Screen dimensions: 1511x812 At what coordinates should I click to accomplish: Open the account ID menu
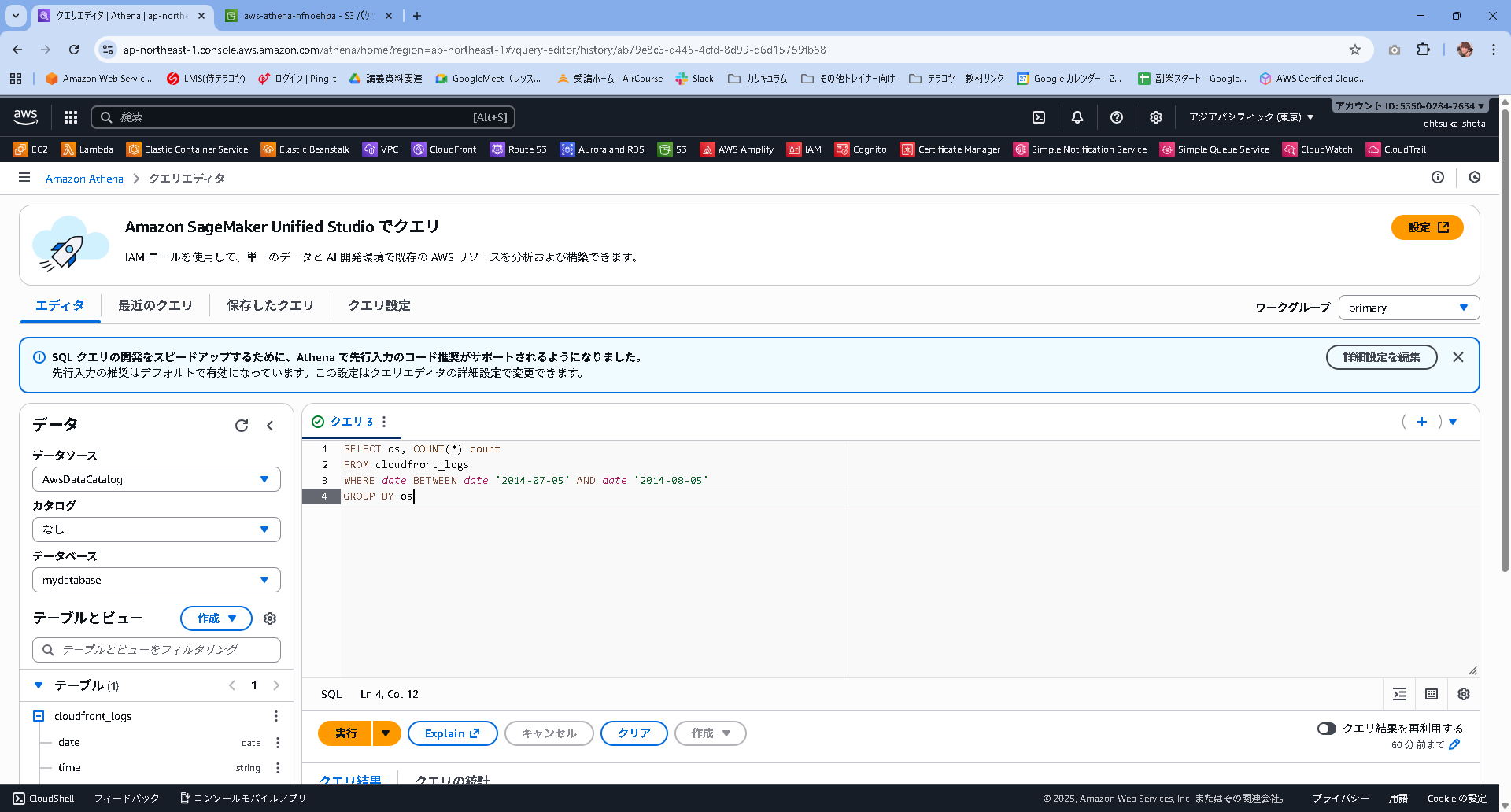coord(1409,105)
